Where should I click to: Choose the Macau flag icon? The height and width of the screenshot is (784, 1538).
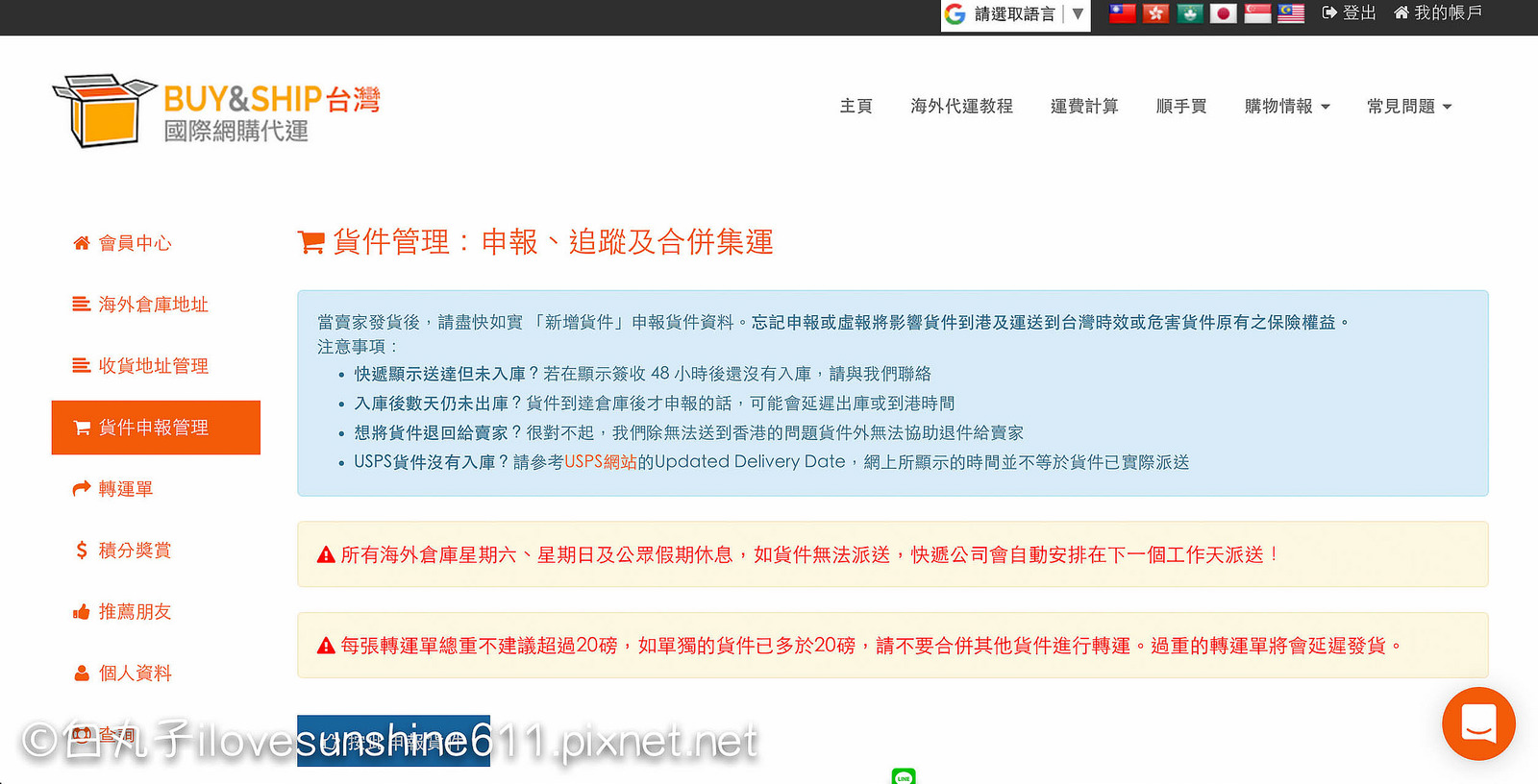click(x=1189, y=13)
